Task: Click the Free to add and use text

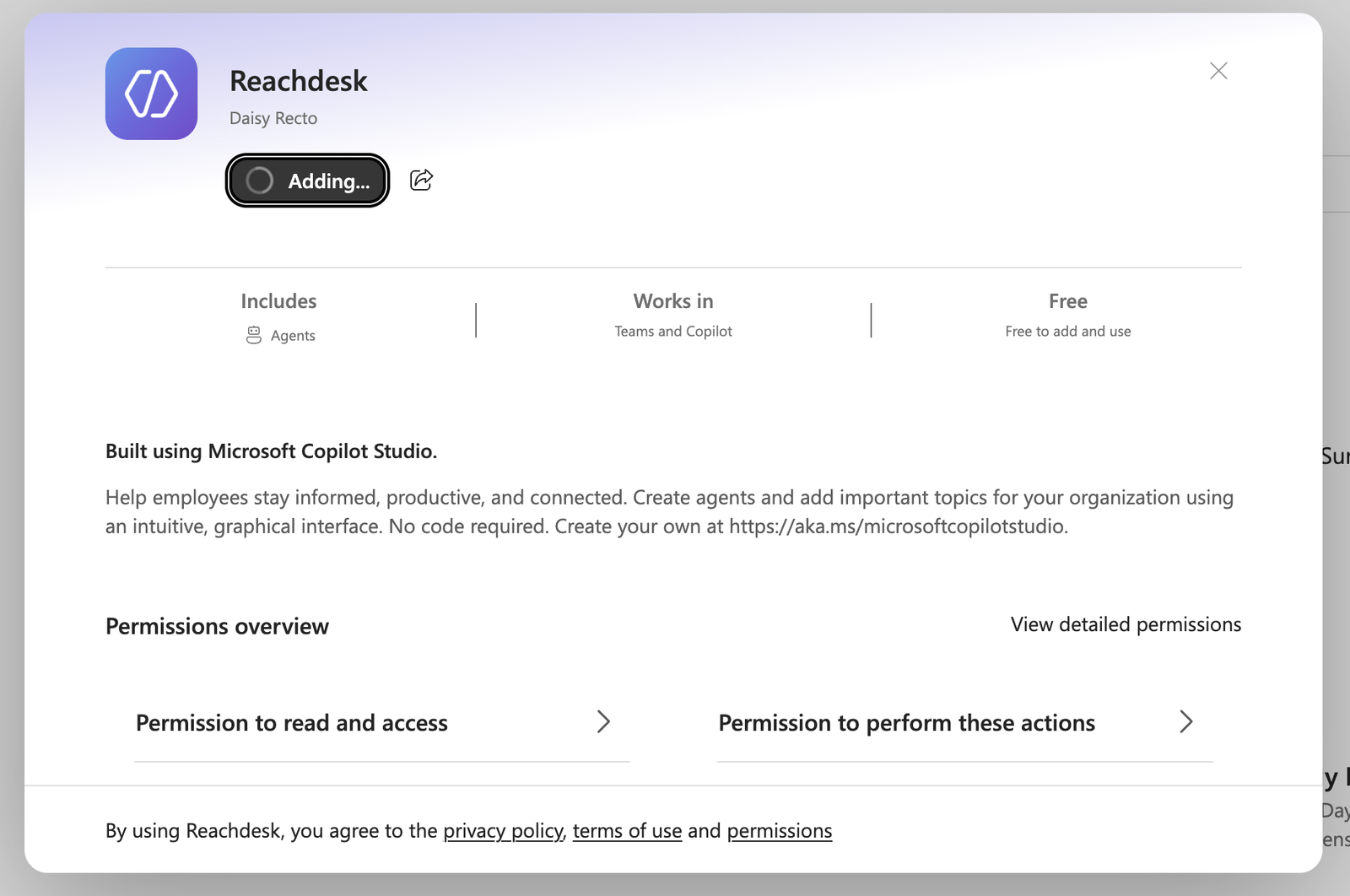Action: tap(1067, 332)
